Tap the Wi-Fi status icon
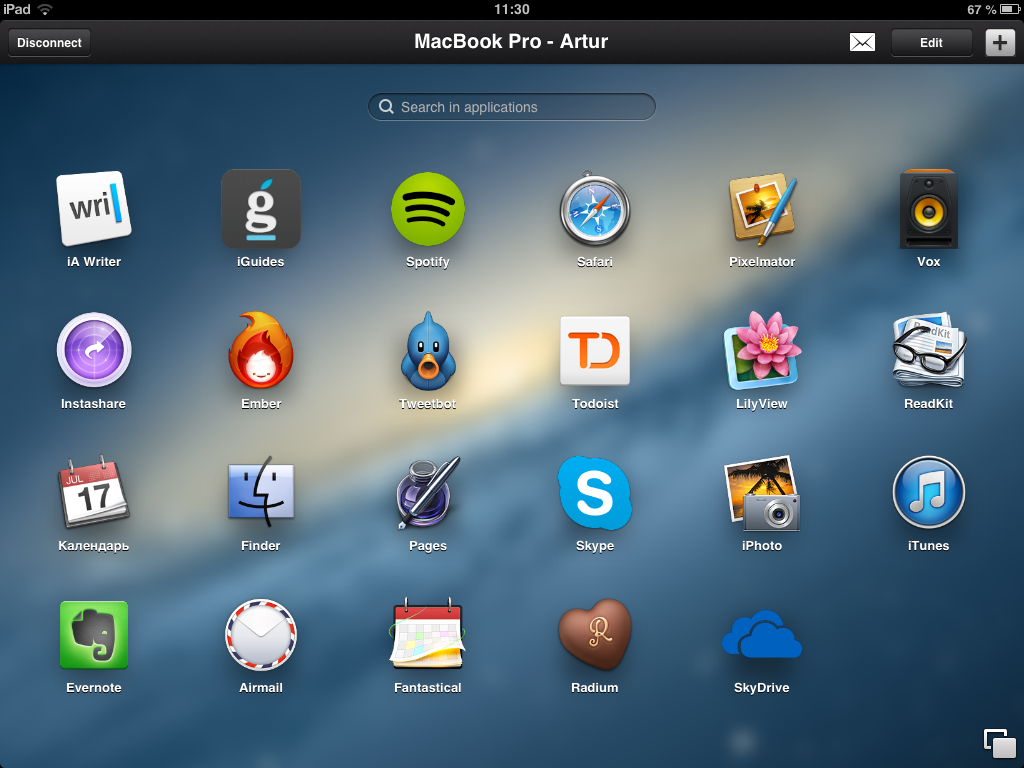The width and height of the screenshot is (1024, 768). [44, 9]
